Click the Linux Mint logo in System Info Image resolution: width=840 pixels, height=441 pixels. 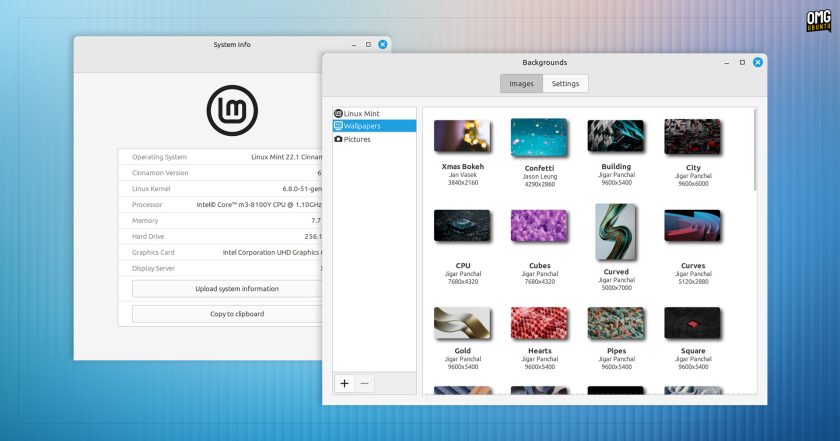pos(232,110)
